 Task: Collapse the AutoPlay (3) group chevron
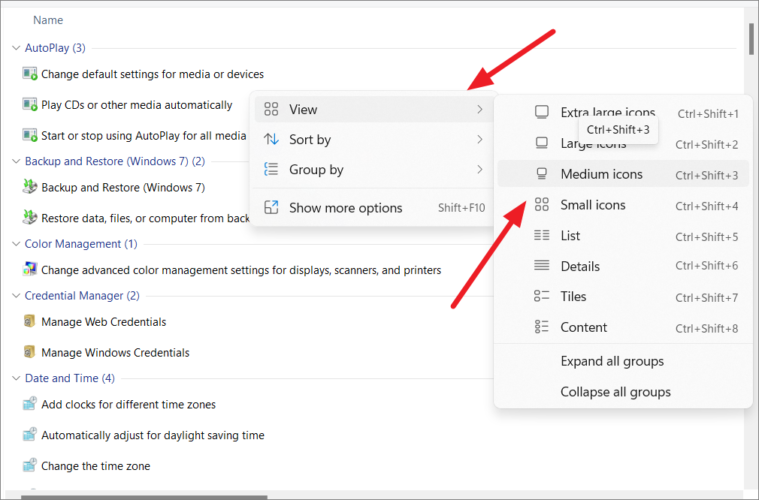pos(16,48)
